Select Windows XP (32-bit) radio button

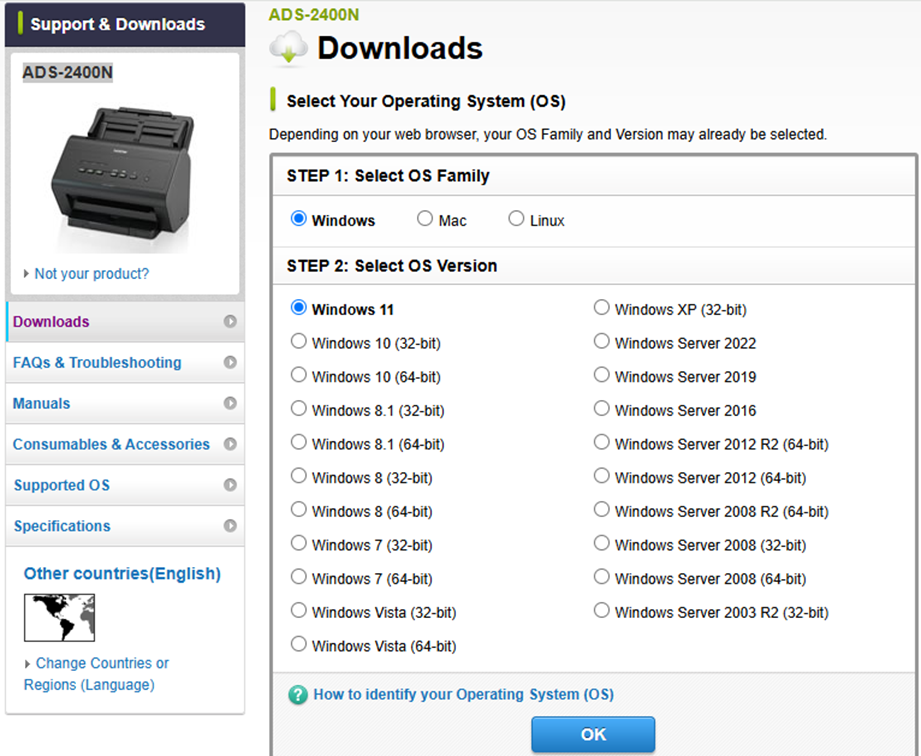pyautogui.click(x=601, y=307)
